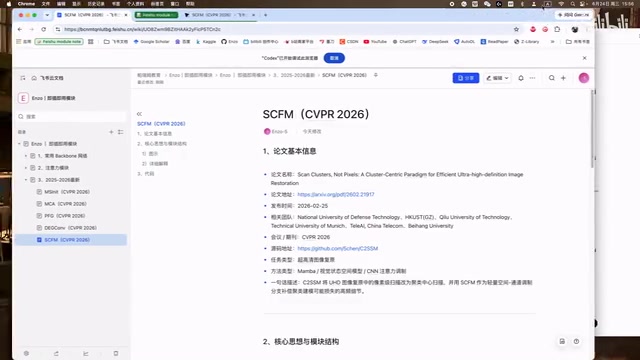This screenshot has width=640, height=360.
Task: Open the Edit mode dropdown
Action: tap(498, 78)
